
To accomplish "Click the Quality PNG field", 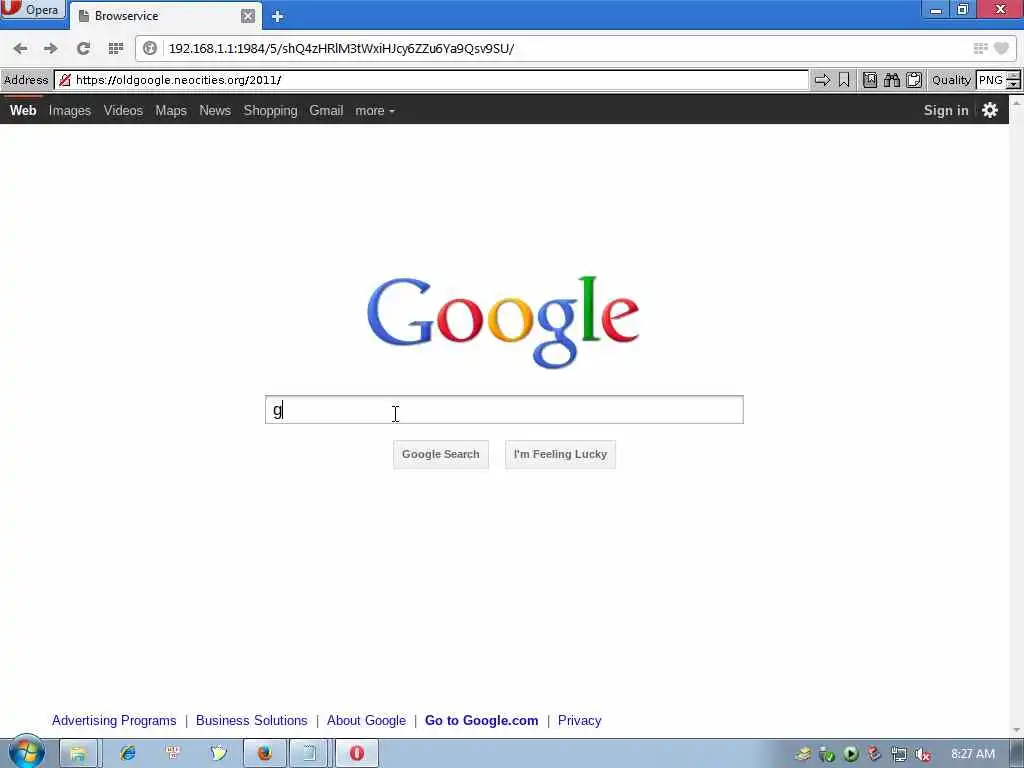I will tap(991, 80).
